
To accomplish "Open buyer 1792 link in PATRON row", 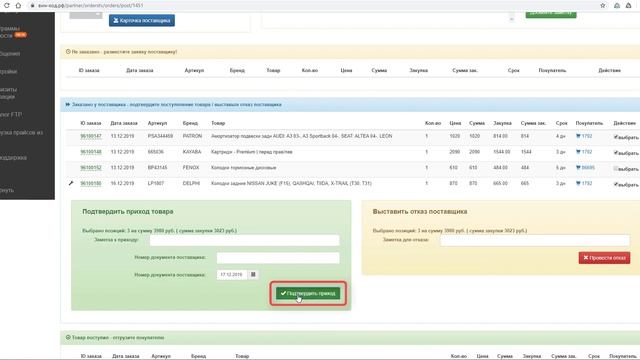I will pyautogui.click(x=587, y=136).
